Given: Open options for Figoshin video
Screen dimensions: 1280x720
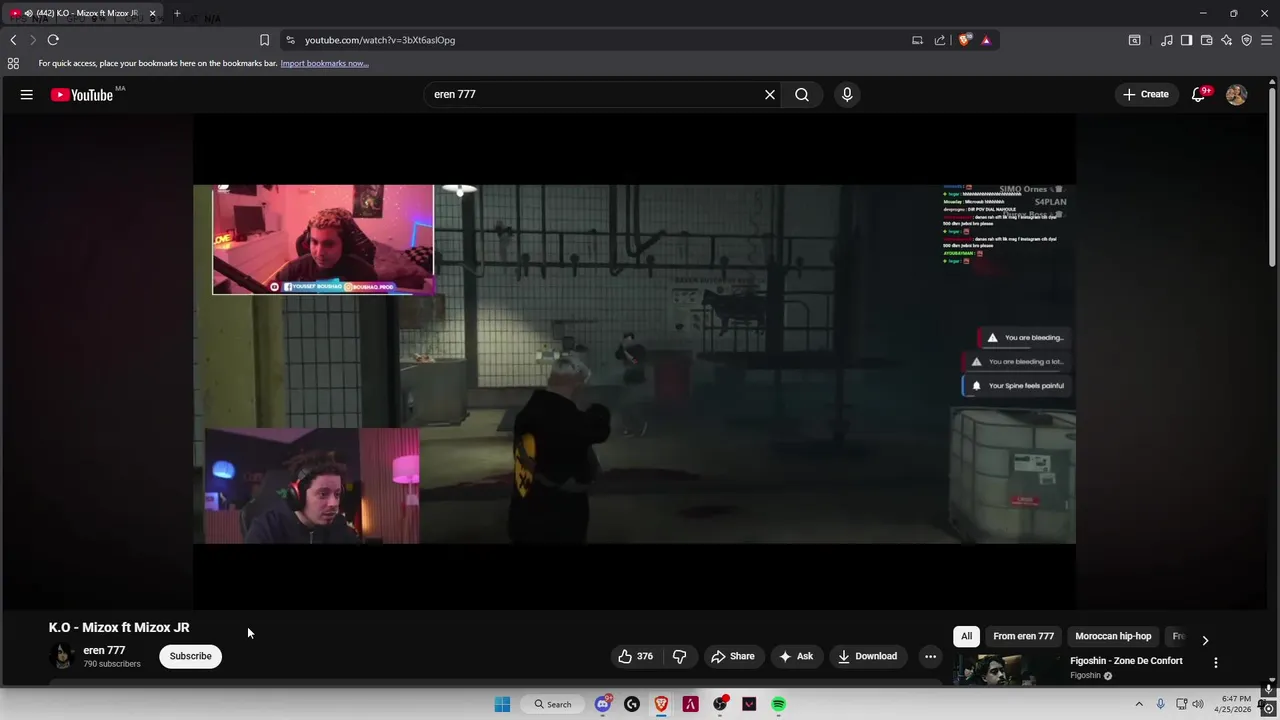Looking at the screenshot, I should point(1216,662).
